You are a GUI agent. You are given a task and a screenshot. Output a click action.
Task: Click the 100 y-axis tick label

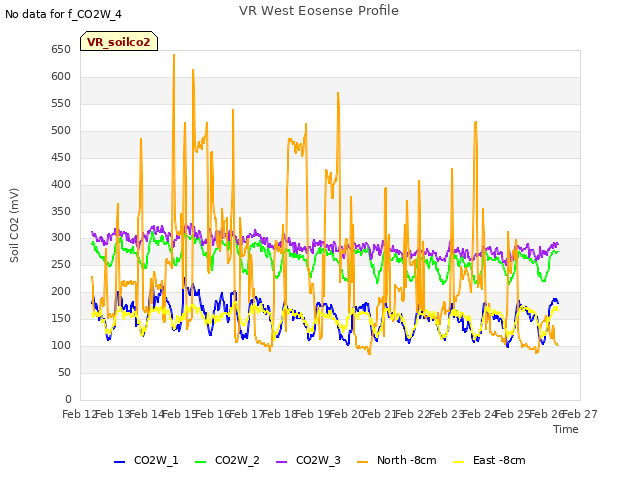tap(61, 345)
